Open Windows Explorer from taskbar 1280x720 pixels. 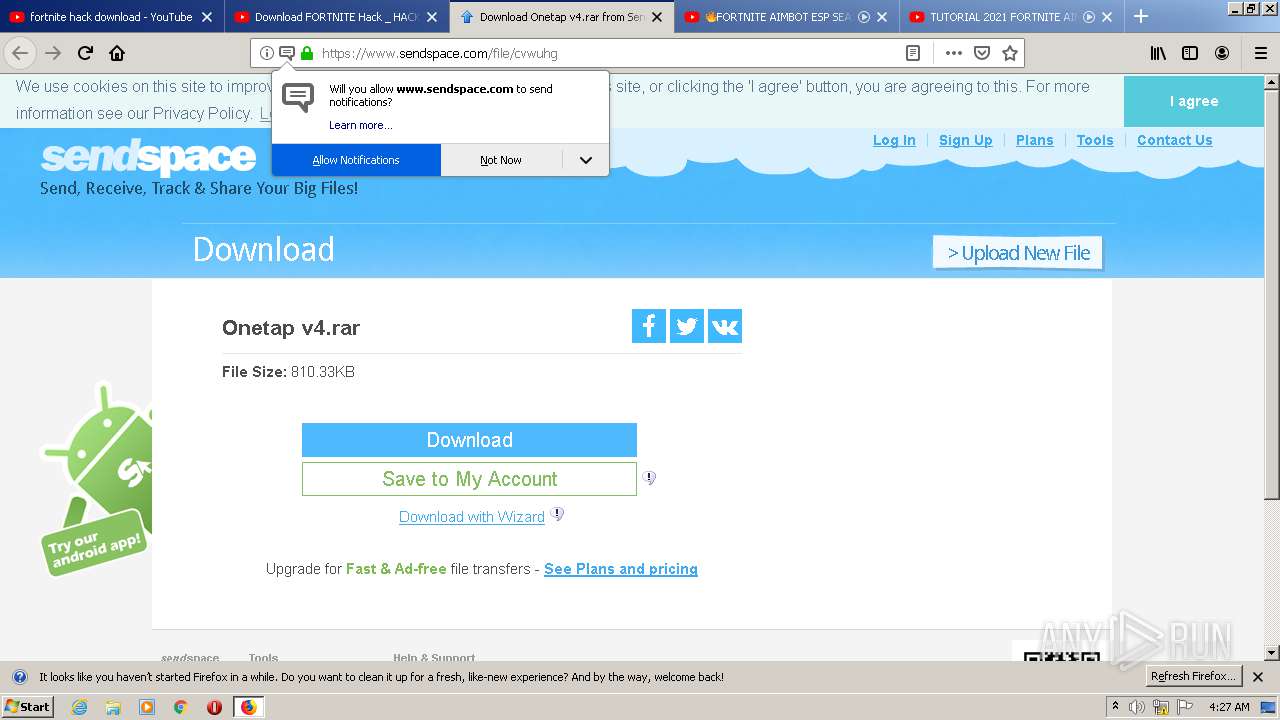[113, 707]
